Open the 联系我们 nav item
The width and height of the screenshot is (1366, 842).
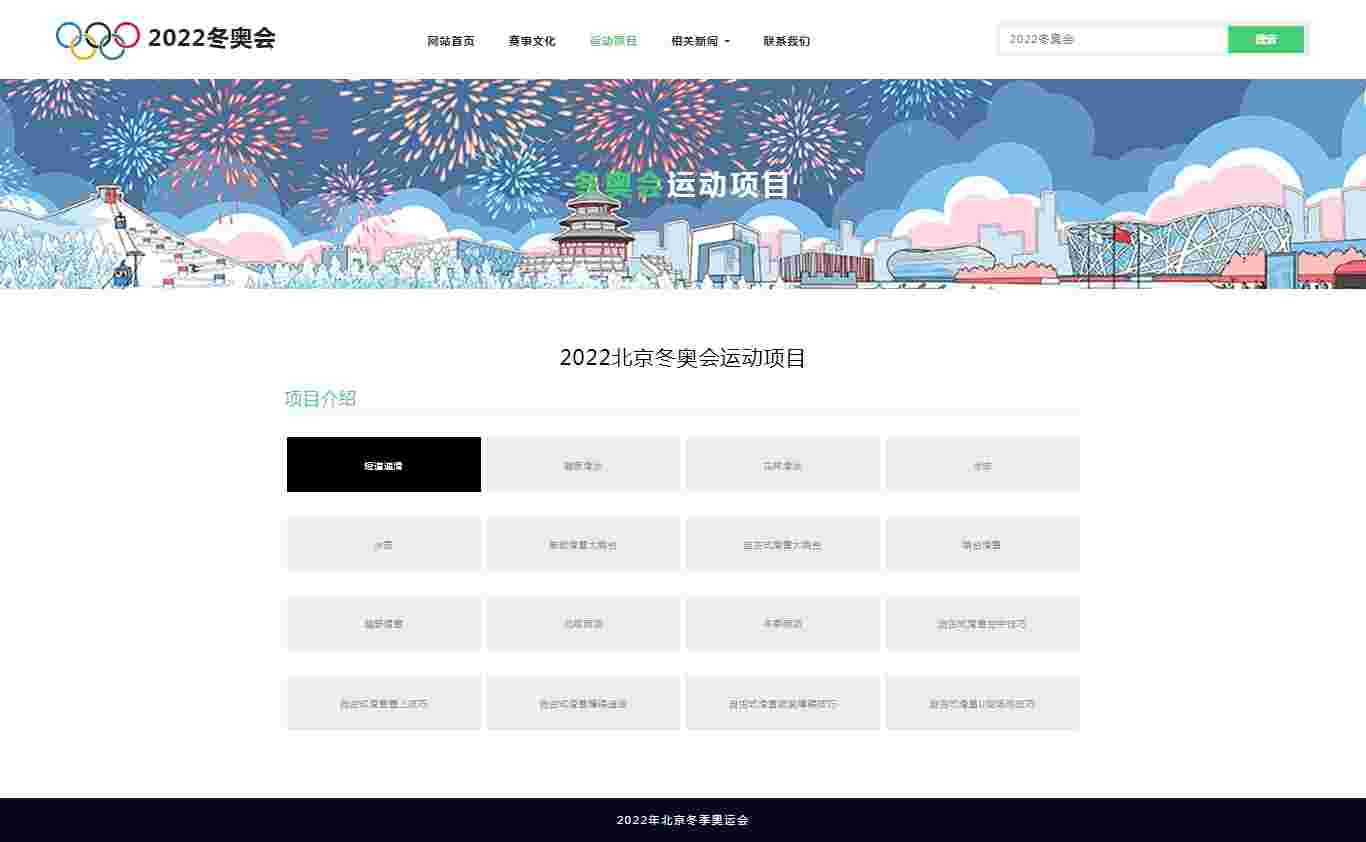[x=787, y=41]
